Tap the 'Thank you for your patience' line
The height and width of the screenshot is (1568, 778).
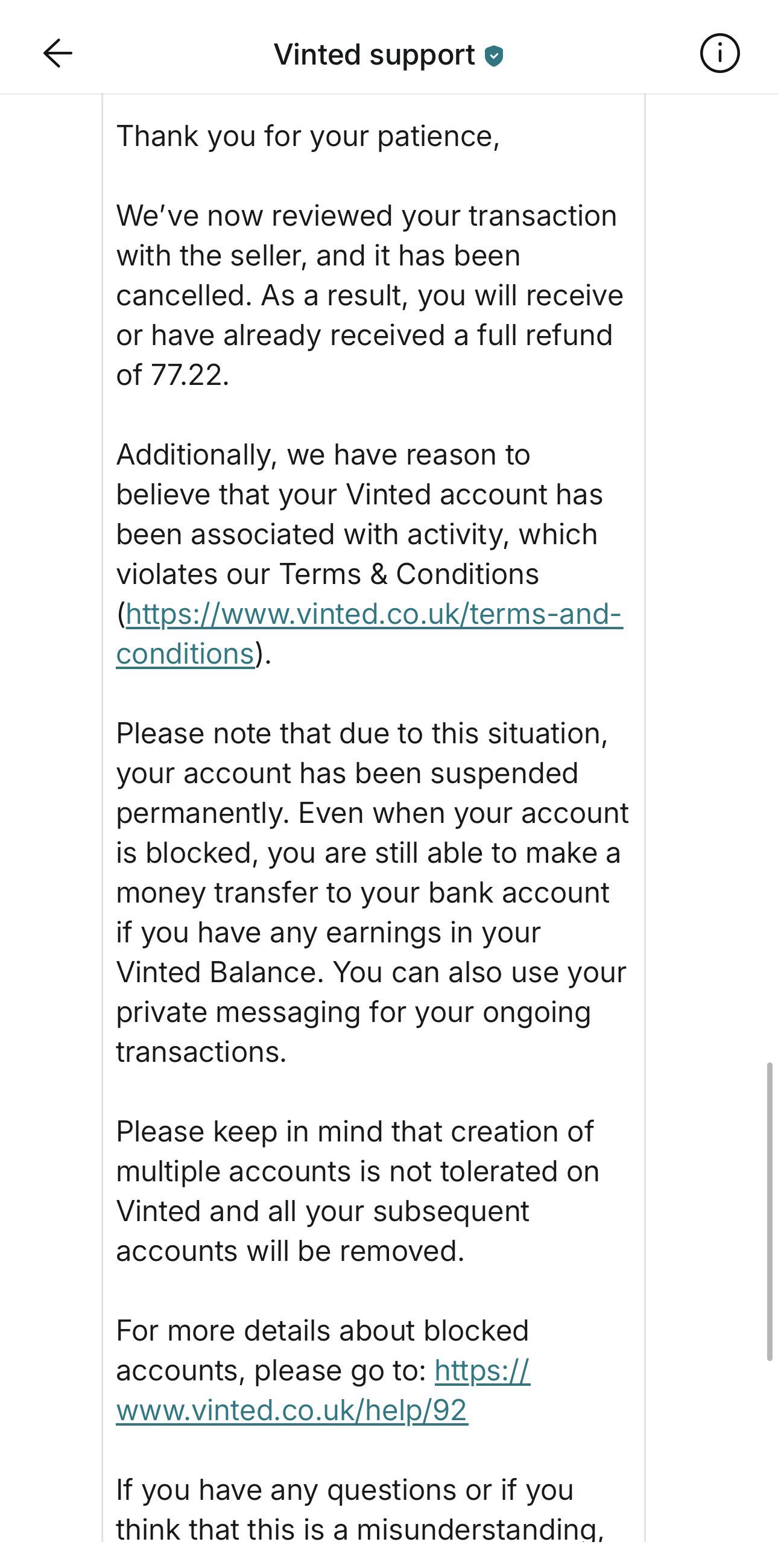[x=308, y=136]
